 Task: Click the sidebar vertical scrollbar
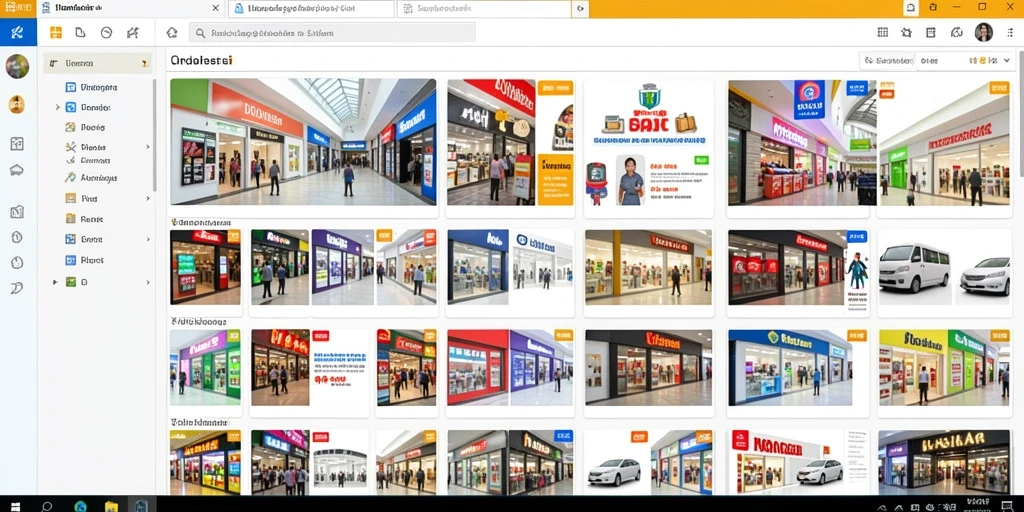pos(155,134)
